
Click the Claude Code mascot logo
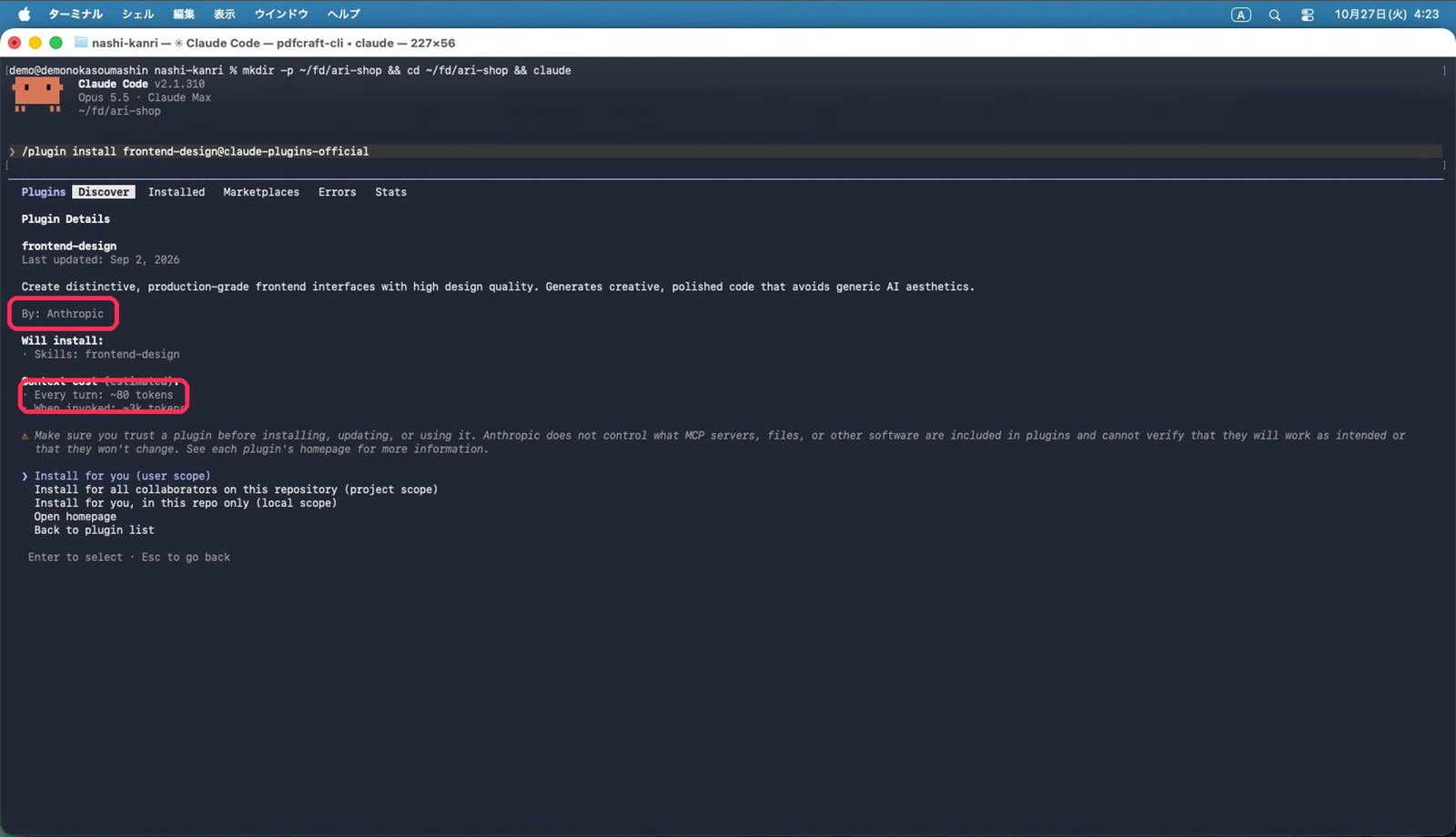pyautogui.click(x=37, y=94)
